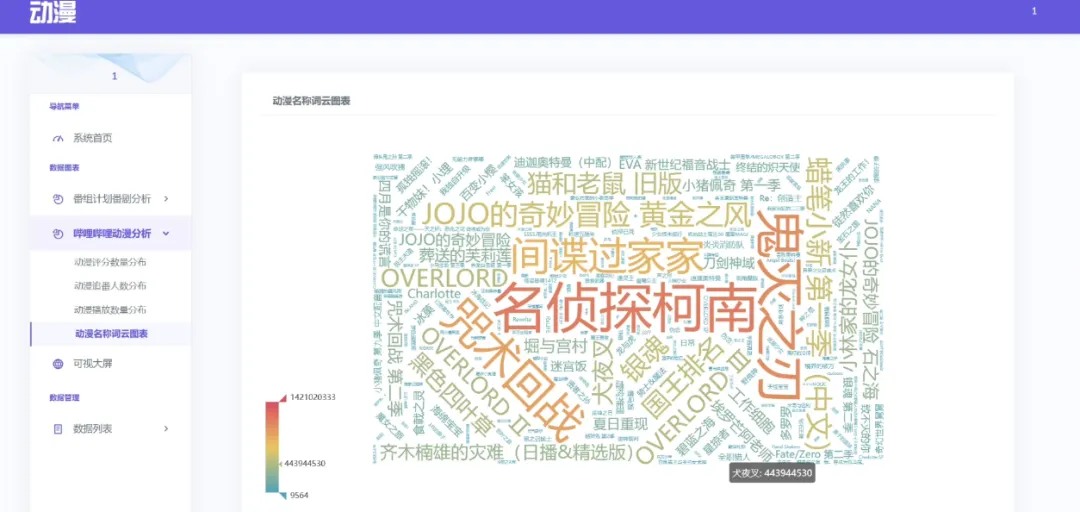Click the 数据列表 document icon
The image size is (1080, 512).
click(x=58, y=429)
